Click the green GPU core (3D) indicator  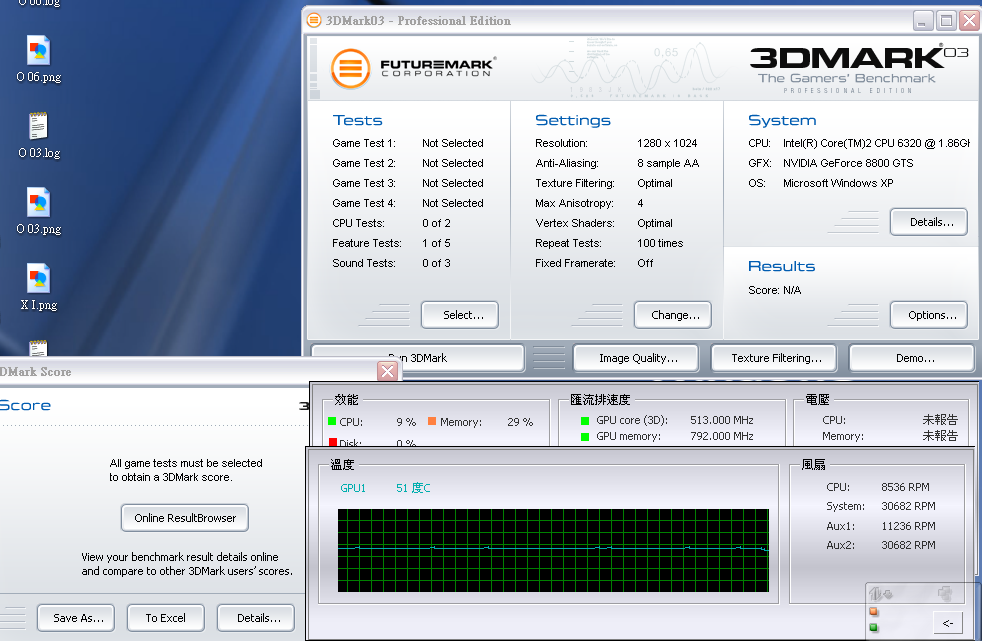click(585, 421)
